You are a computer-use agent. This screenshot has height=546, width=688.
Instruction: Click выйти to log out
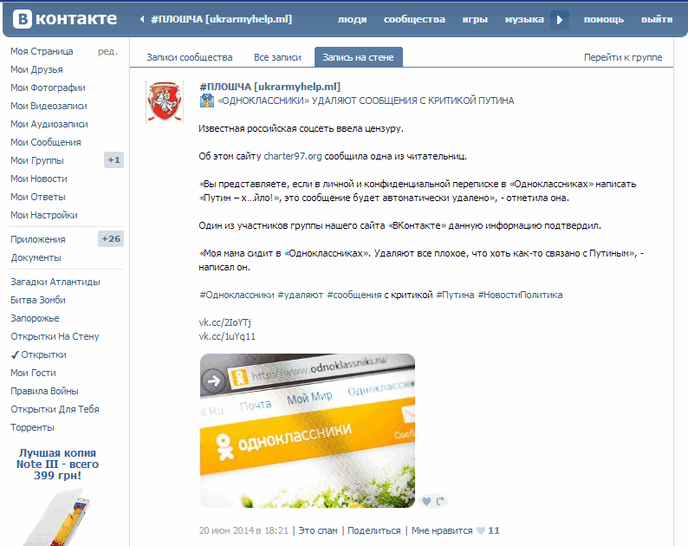(x=657, y=19)
